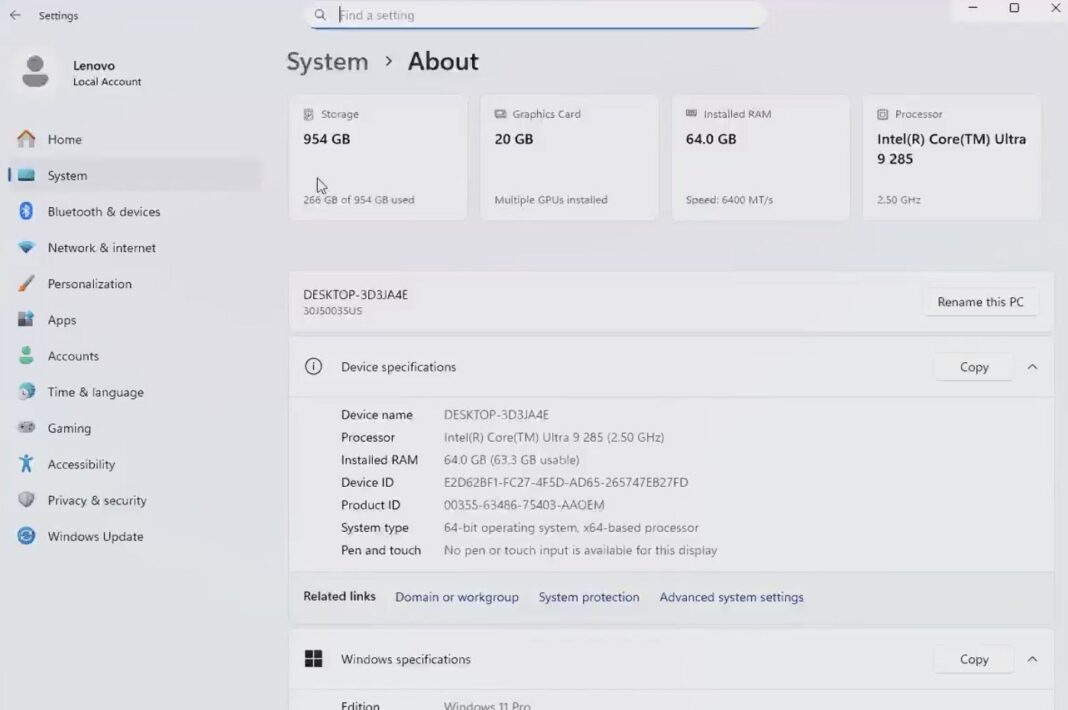Click the model number 30J50035US
1068x710 pixels.
pyautogui.click(x=332, y=311)
